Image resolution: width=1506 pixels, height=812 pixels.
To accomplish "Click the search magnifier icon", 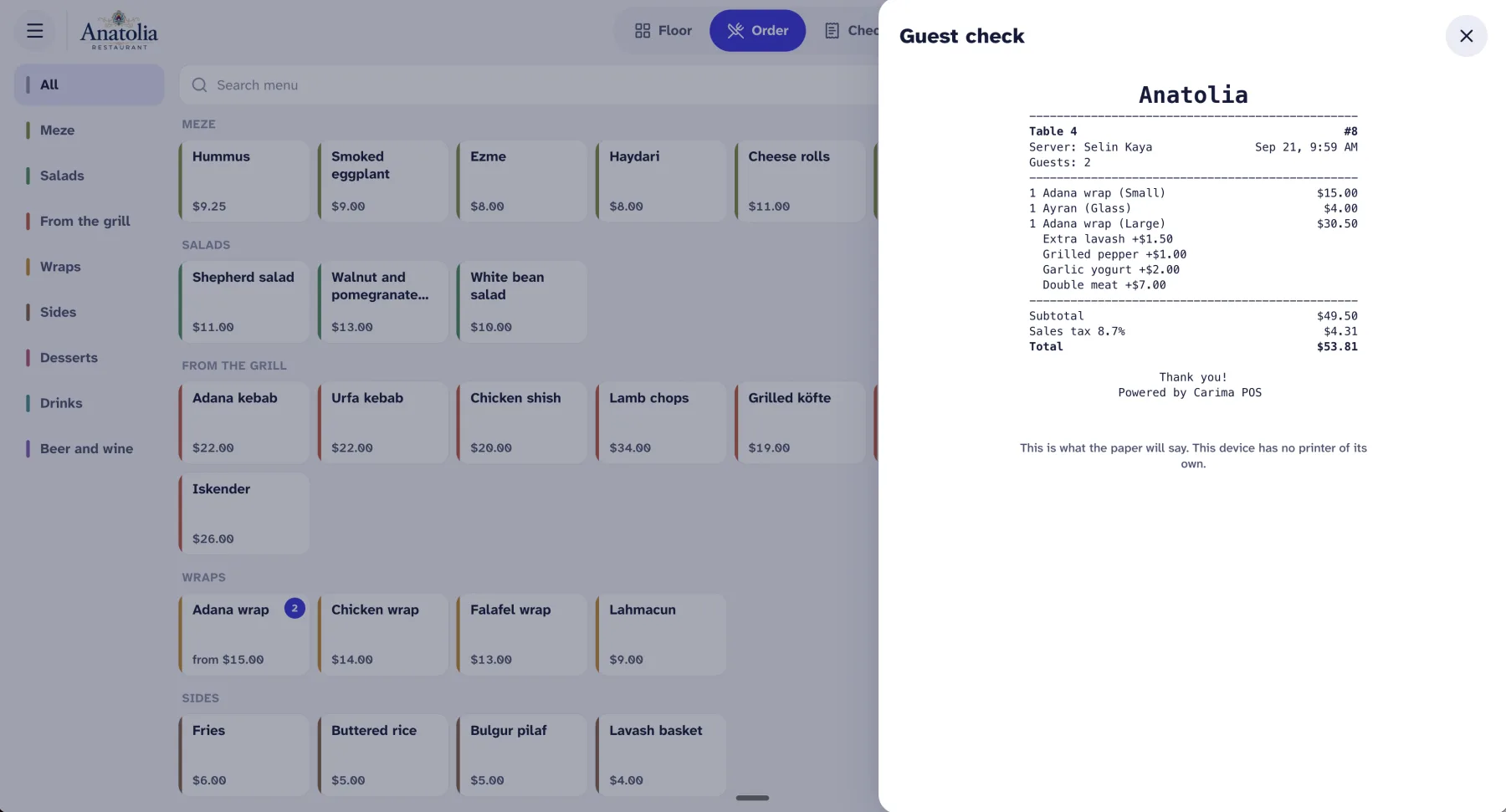I will [x=199, y=85].
